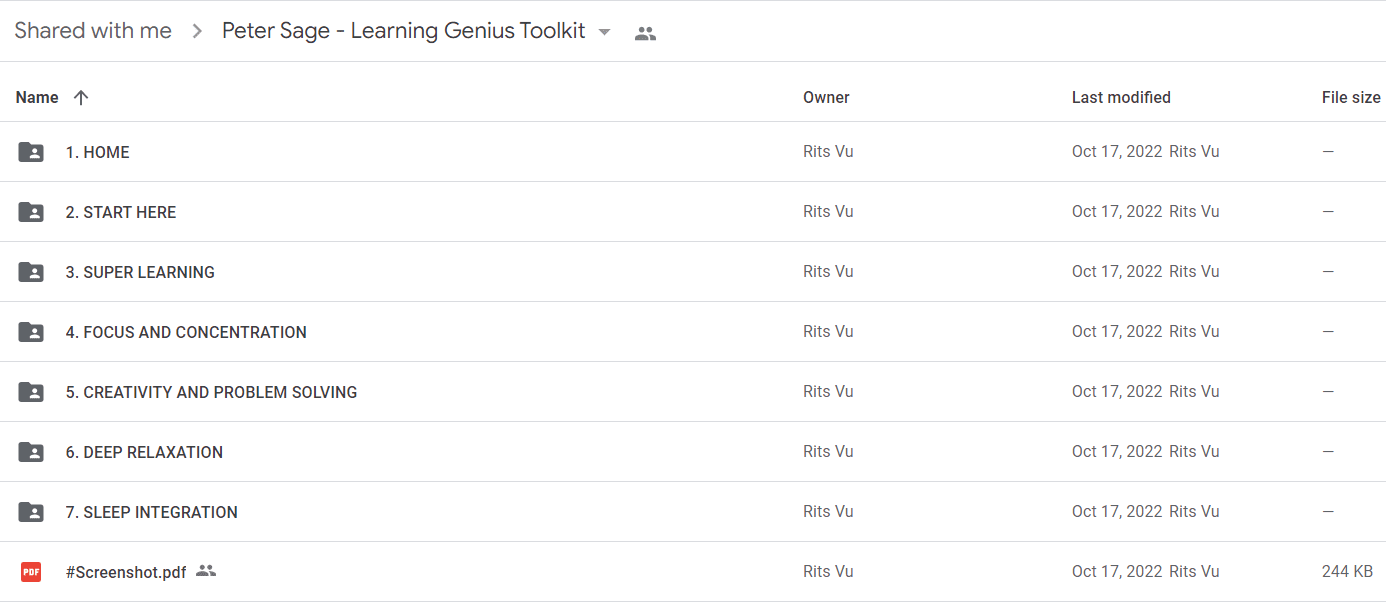Click the shared people icon next to the folder title
Viewport: 1386px width, 602px height.
[x=646, y=33]
